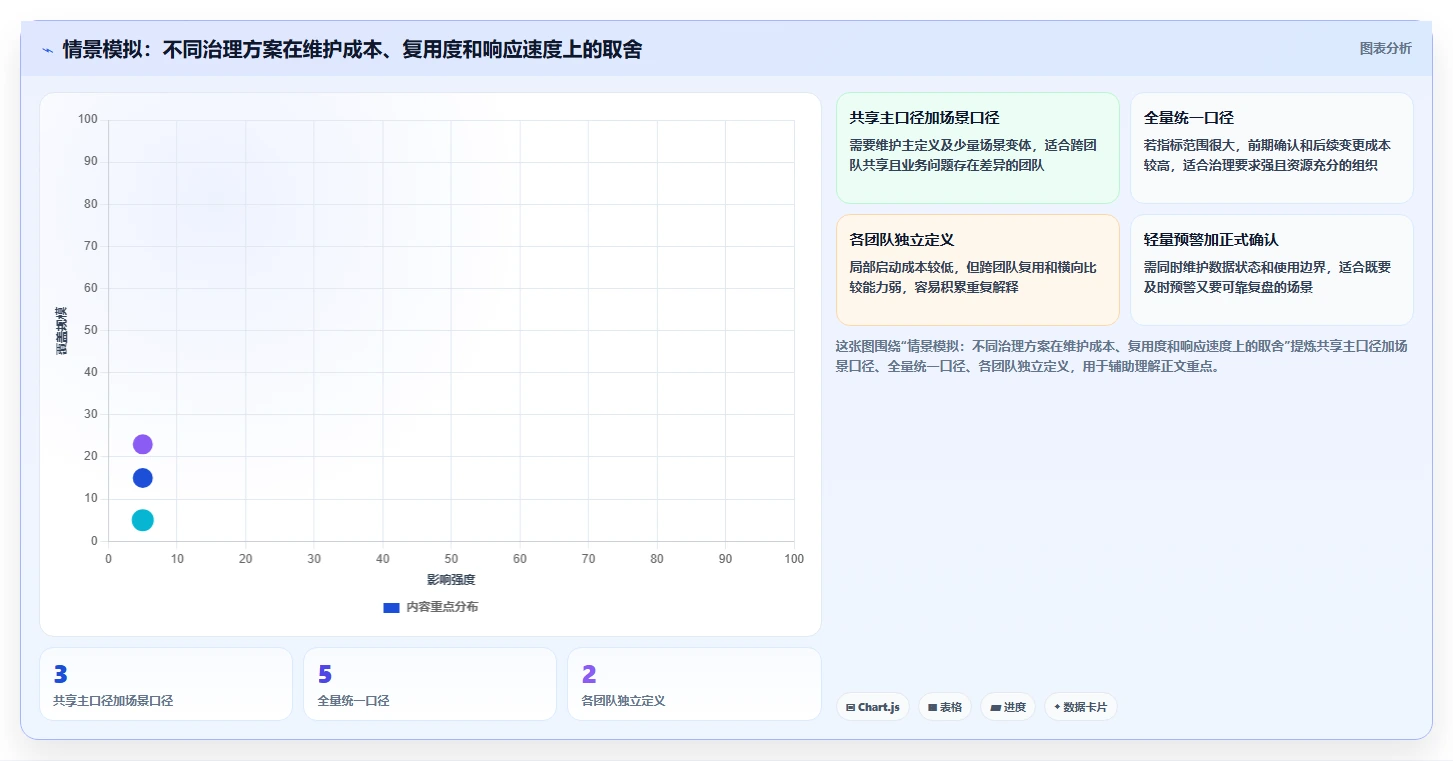Screen dimensions: 1453x761
Task: Select the 全量统一口径 description card
Action: [x=1271, y=148]
